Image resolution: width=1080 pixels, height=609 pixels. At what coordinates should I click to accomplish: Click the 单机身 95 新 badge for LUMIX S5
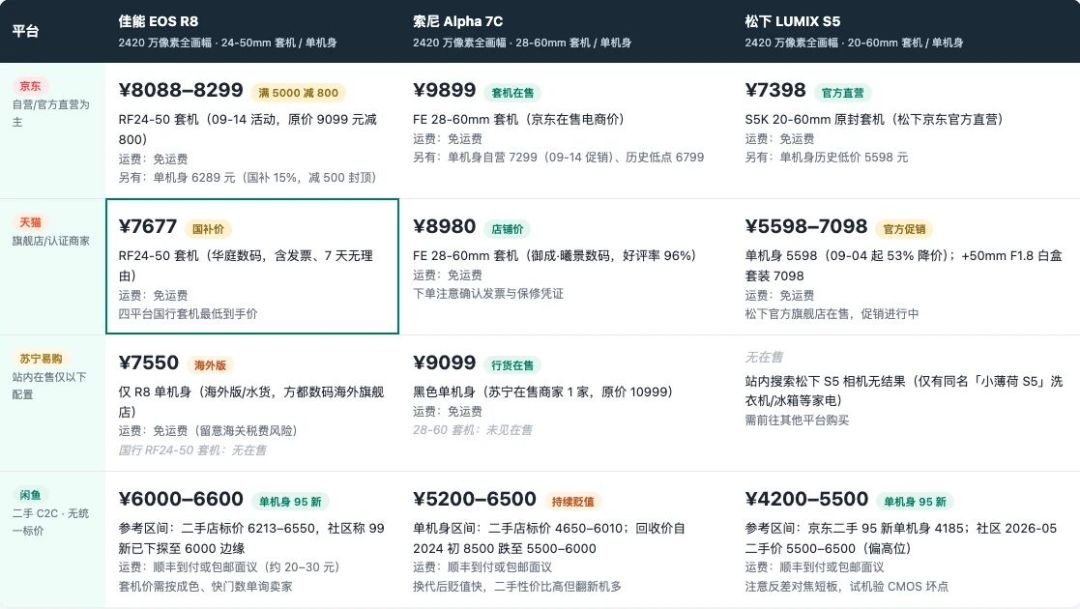coord(915,502)
